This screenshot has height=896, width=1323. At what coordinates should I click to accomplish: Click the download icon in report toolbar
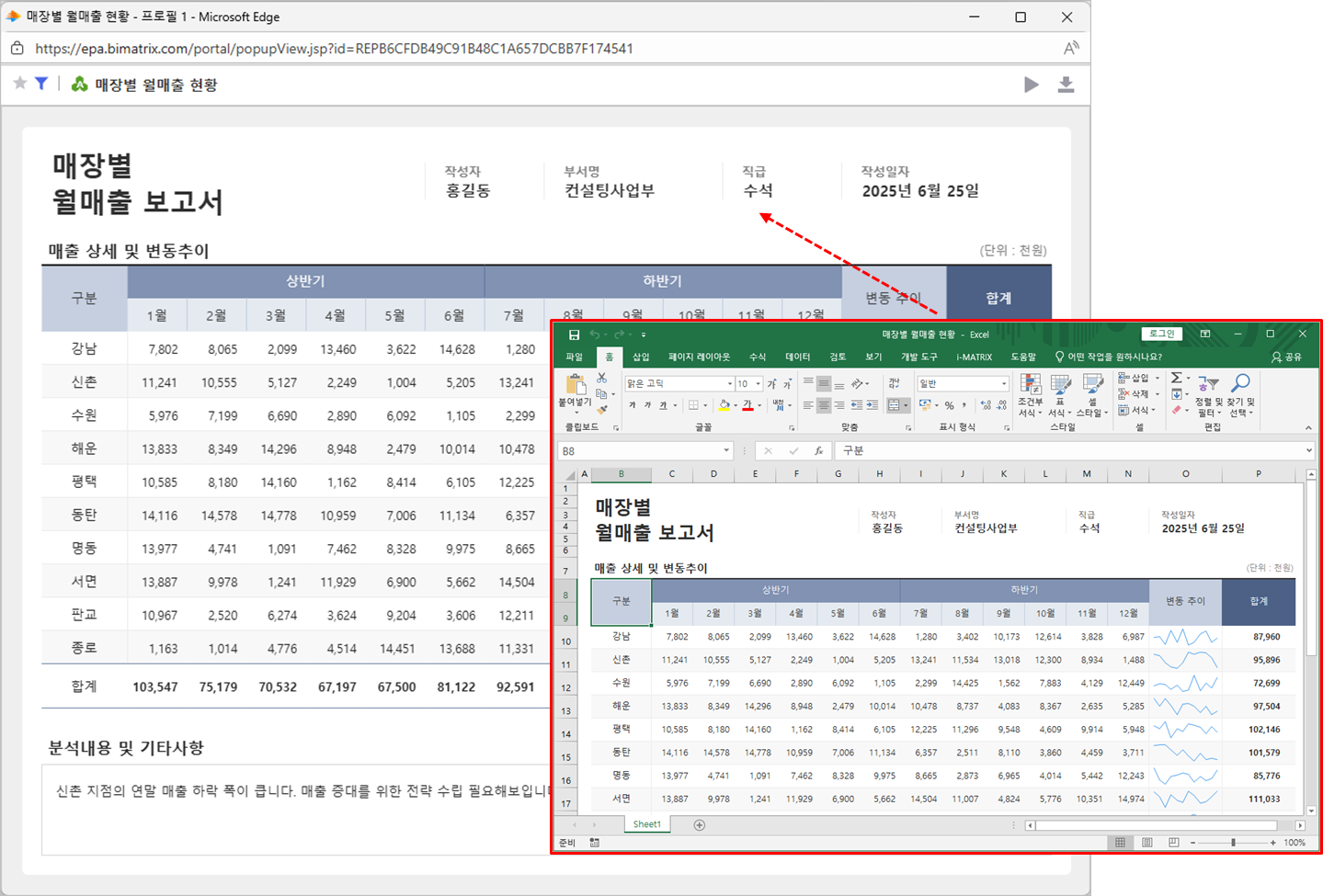(1066, 85)
